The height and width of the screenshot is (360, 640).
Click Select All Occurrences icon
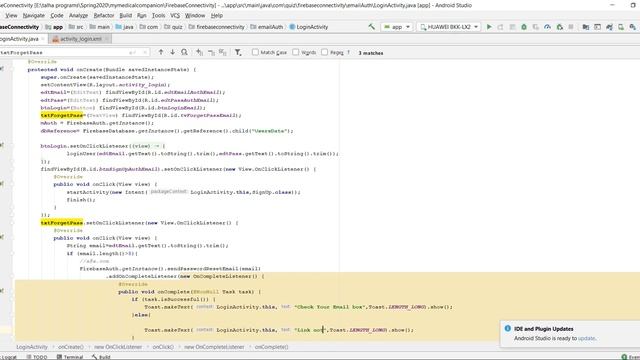coord(223,52)
